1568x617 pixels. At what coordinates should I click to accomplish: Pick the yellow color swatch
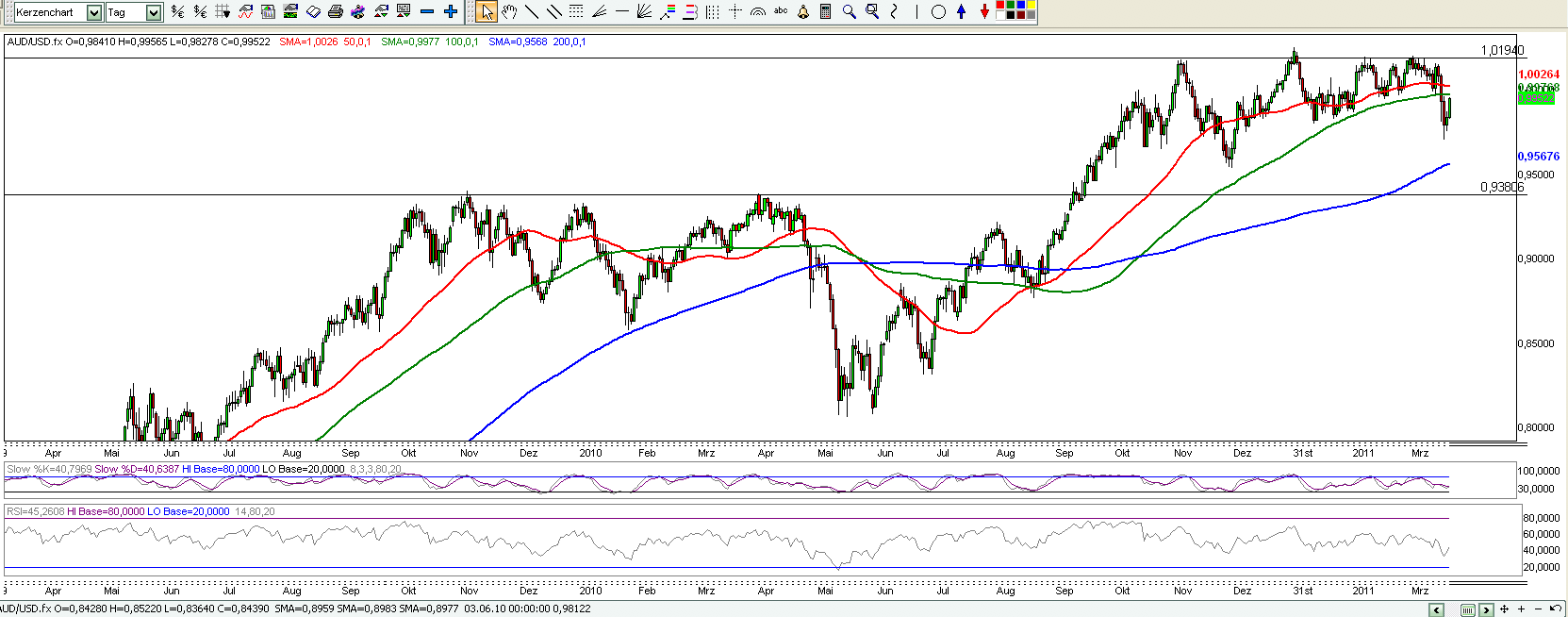pos(1032,5)
